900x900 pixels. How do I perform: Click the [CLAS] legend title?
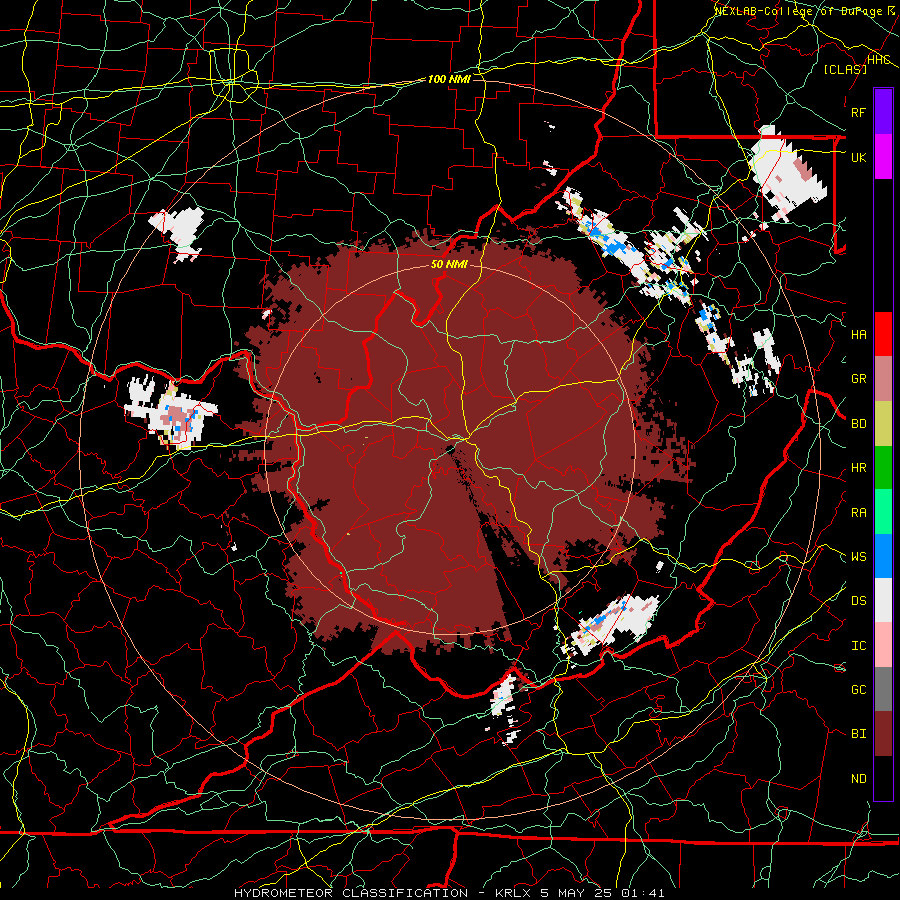(x=845, y=69)
